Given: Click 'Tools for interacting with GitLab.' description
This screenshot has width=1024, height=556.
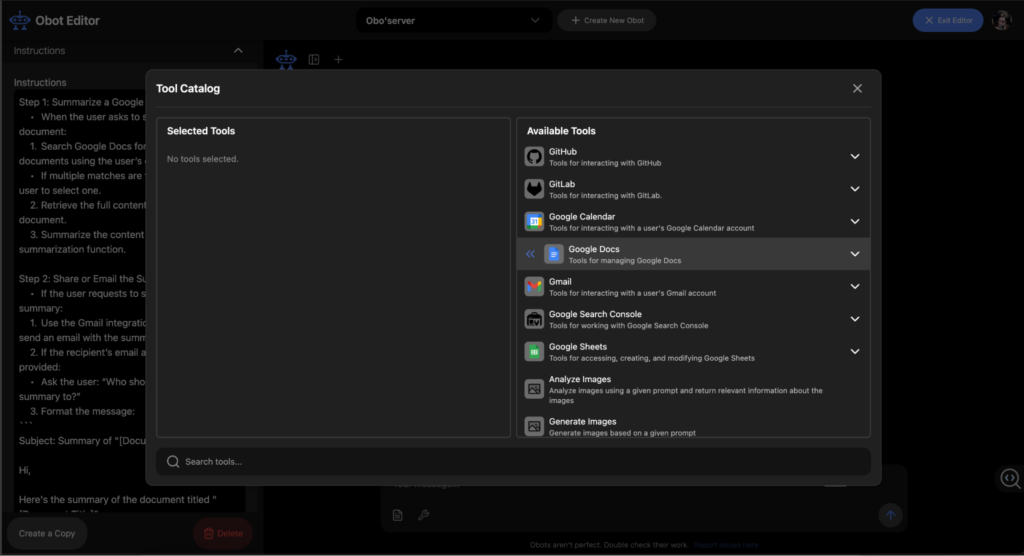Looking at the screenshot, I should 605,195.
